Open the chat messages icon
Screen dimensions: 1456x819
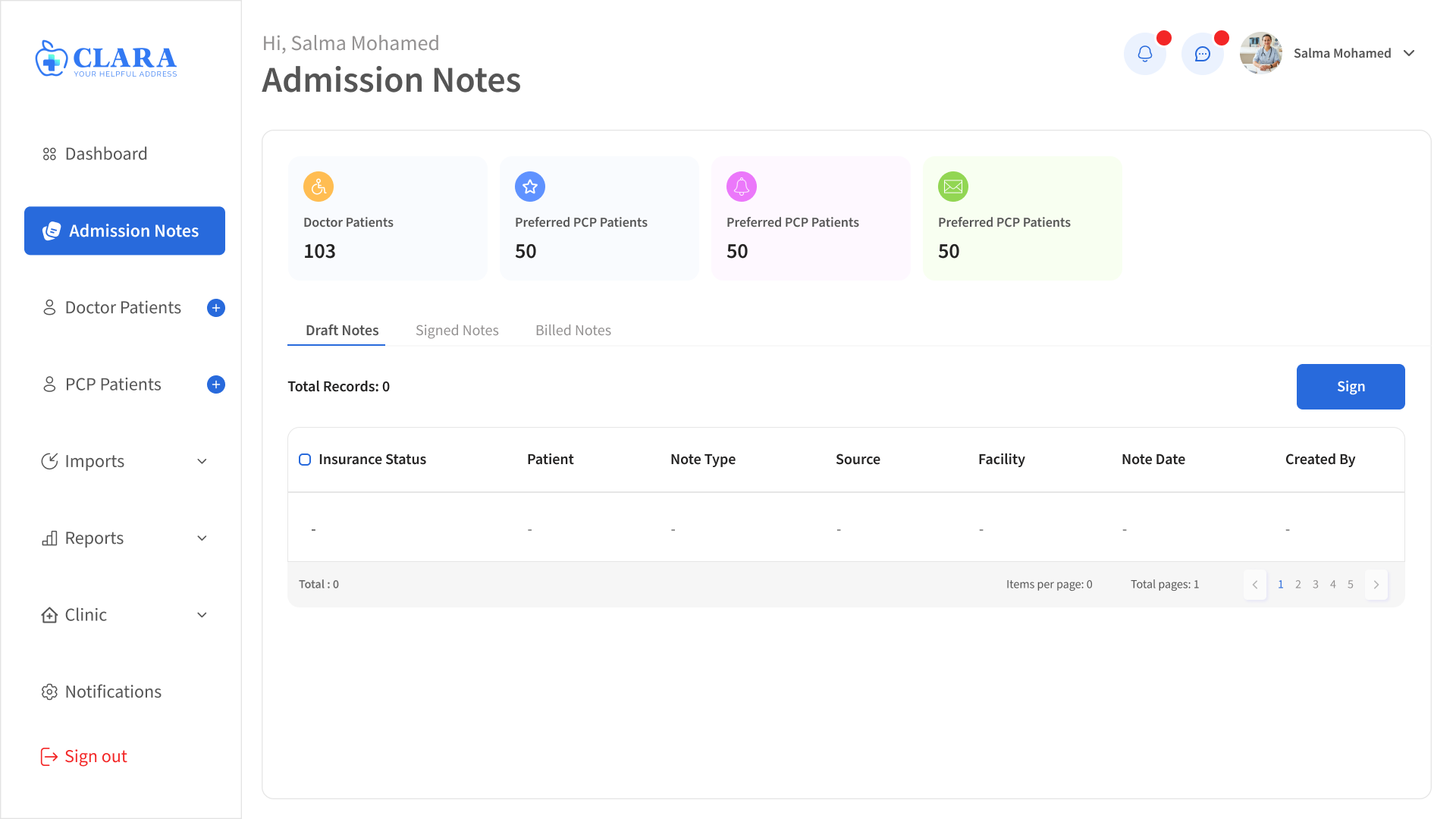[1202, 54]
